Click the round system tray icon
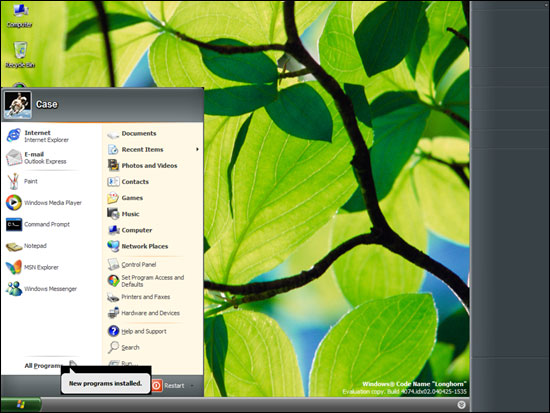 [461, 405]
